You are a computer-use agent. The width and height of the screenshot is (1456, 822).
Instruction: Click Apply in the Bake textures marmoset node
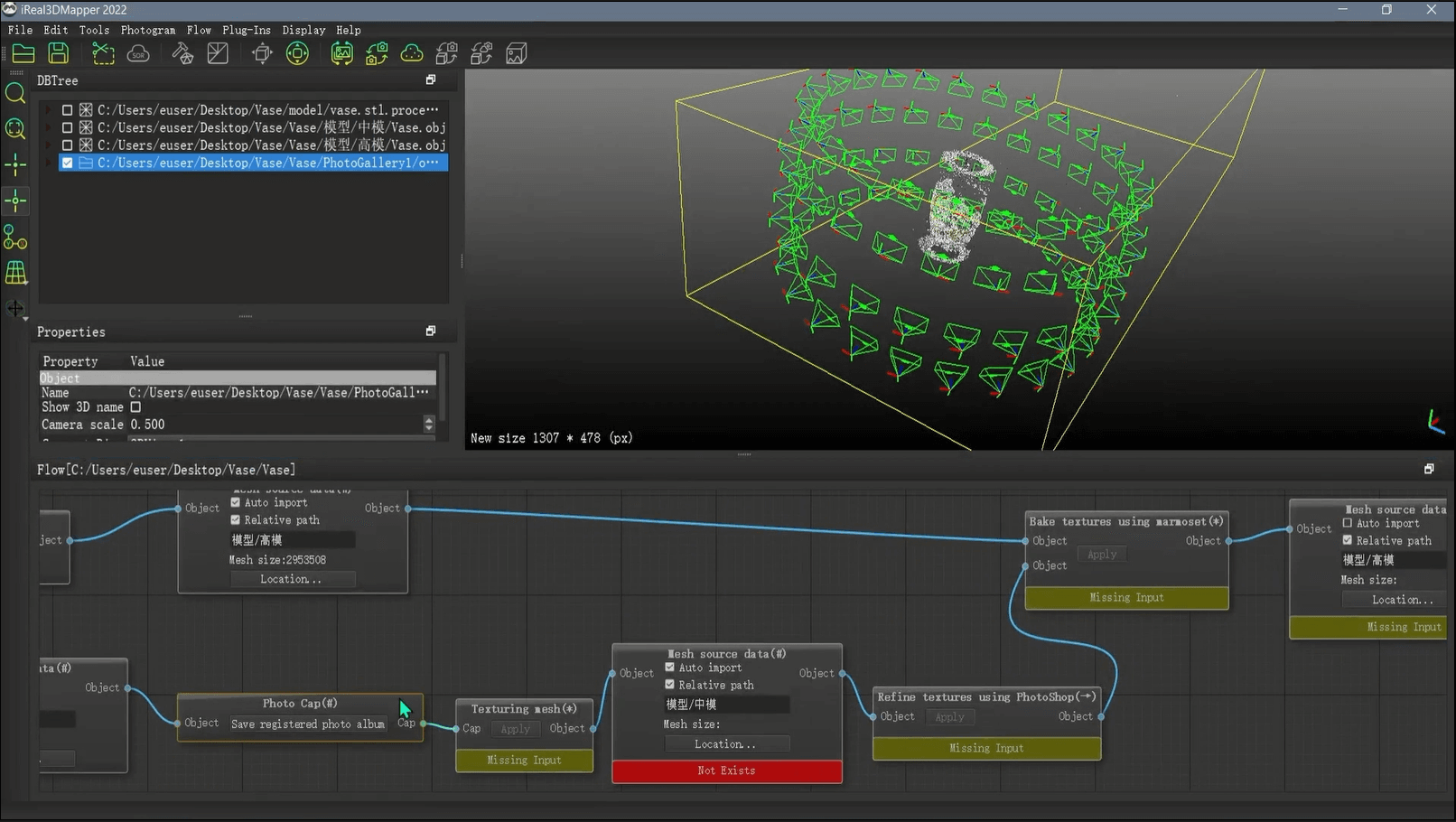(x=1102, y=555)
